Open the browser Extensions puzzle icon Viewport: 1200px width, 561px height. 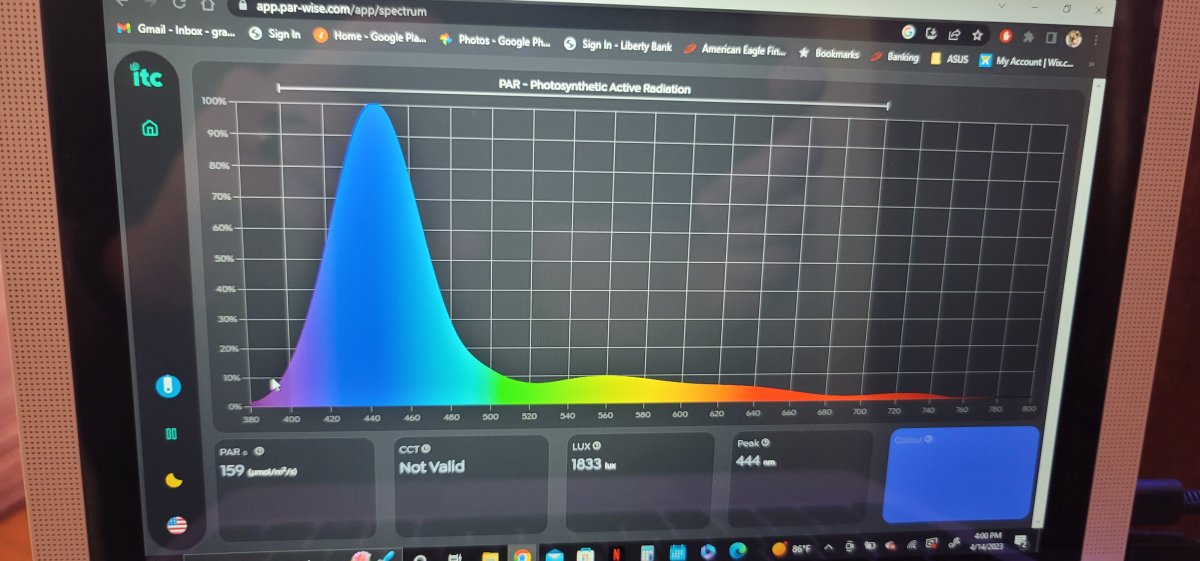pyautogui.click(x=1028, y=37)
